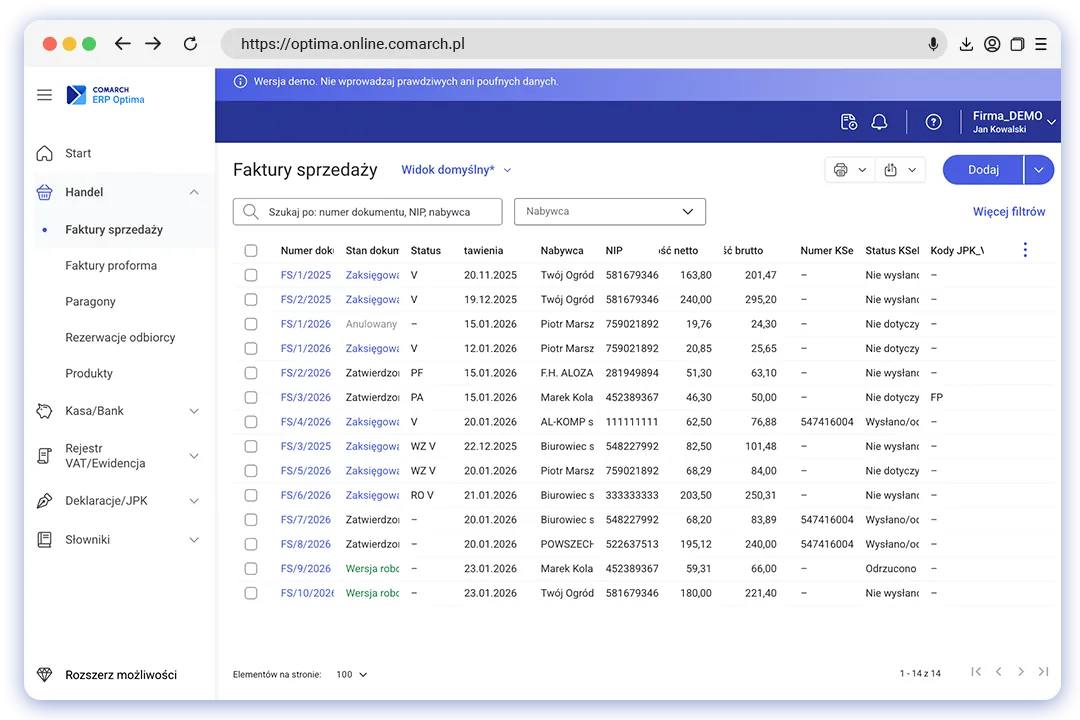This screenshot has height=720, width=1080.
Task: Click the Więcej filtrów link
Action: tap(1009, 212)
